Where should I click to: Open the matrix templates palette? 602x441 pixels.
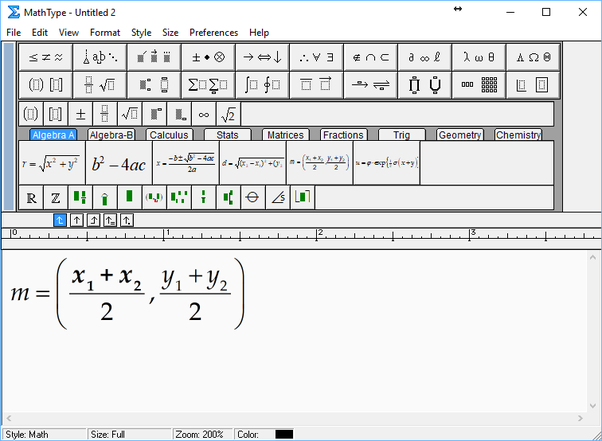click(x=479, y=85)
